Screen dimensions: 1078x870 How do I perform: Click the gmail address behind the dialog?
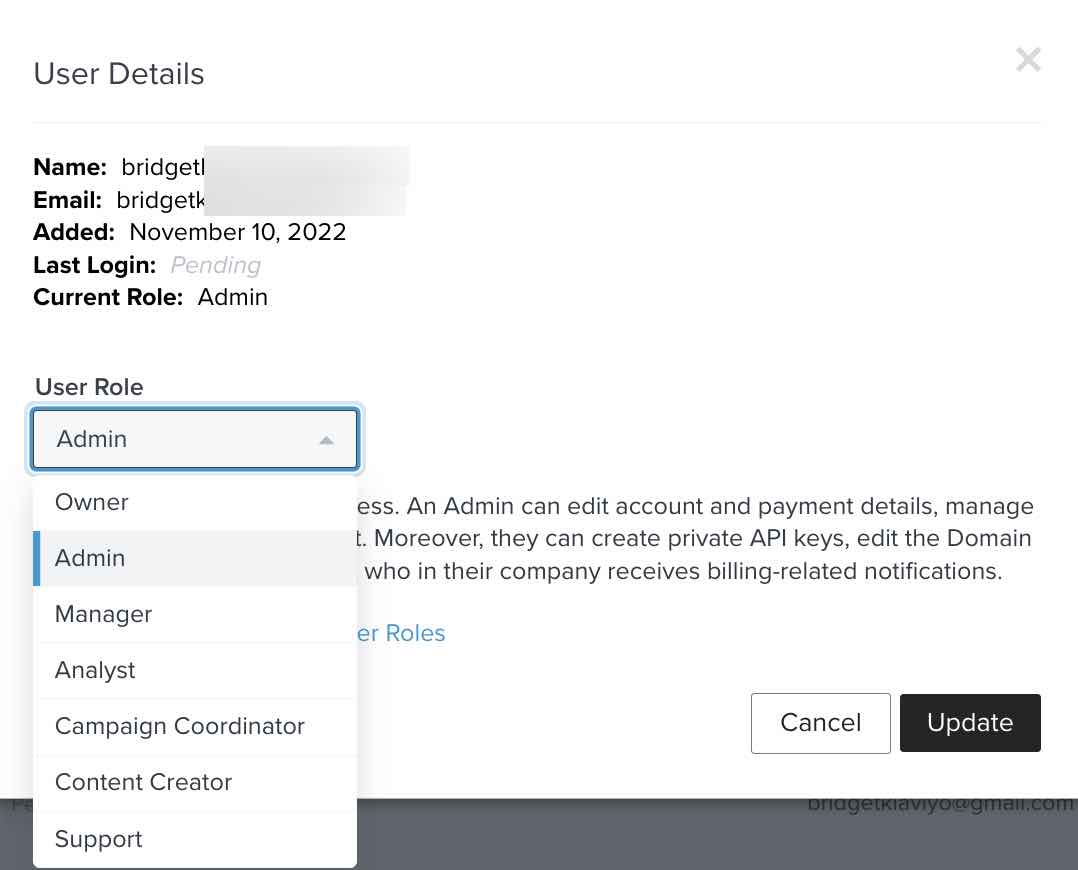tap(940, 805)
